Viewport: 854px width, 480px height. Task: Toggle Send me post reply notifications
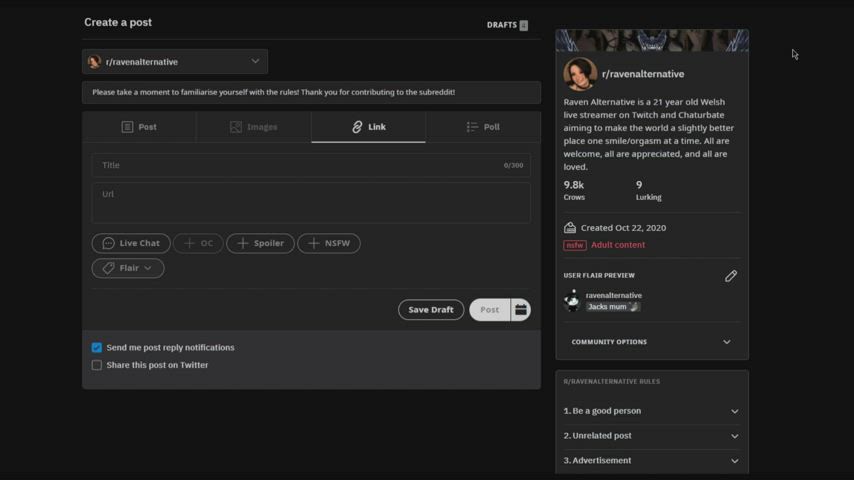click(96, 348)
